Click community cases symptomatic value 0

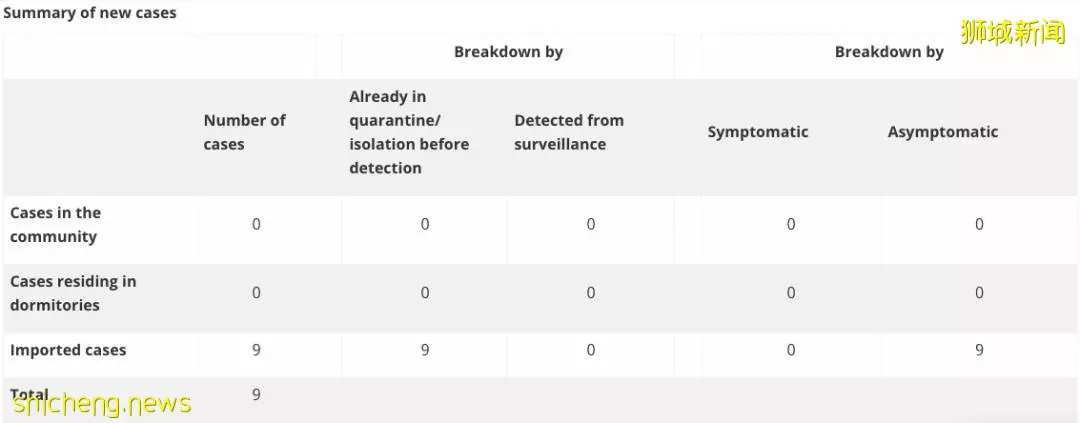pyautogui.click(x=791, y=225)
